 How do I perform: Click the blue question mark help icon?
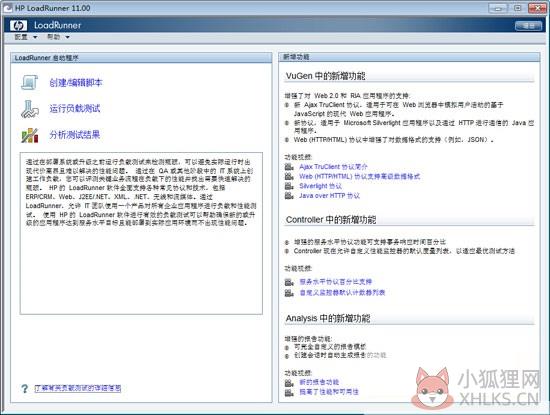[x=25, y=388]
